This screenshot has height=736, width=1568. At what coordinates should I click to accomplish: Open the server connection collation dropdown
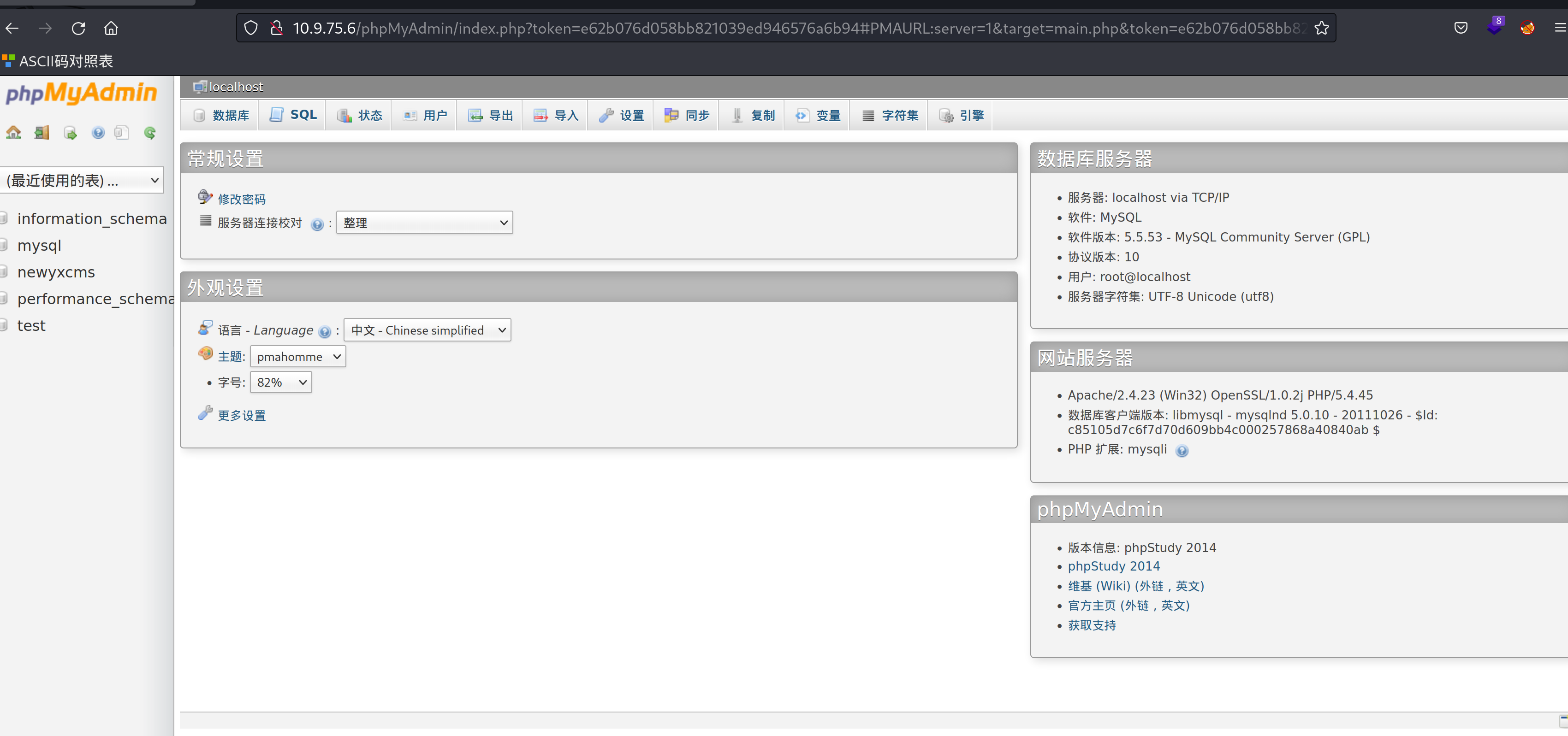pyautogui.click(x=424, y=223)
